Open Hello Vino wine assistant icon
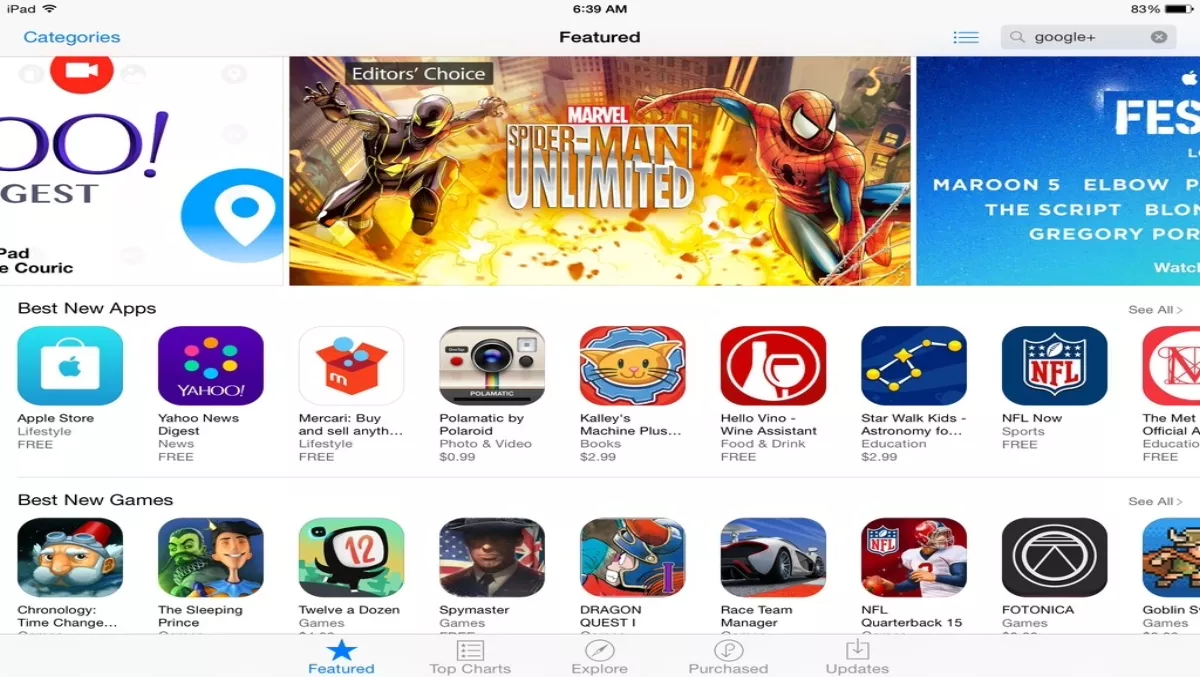This screenshot has width=1200, height=677. pyautogui.click(x=773, y=366)
